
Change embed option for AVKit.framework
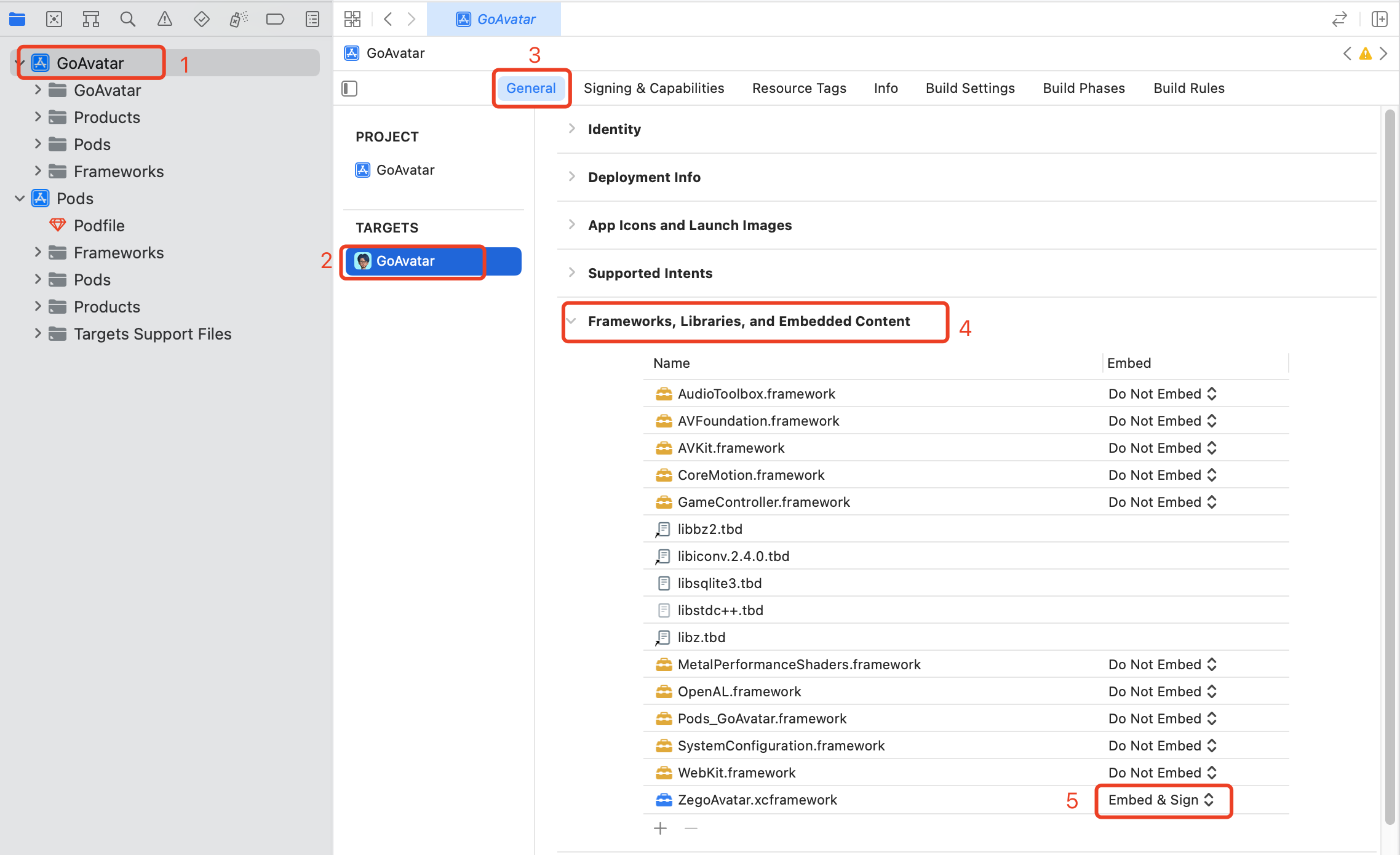[1163, 448]
